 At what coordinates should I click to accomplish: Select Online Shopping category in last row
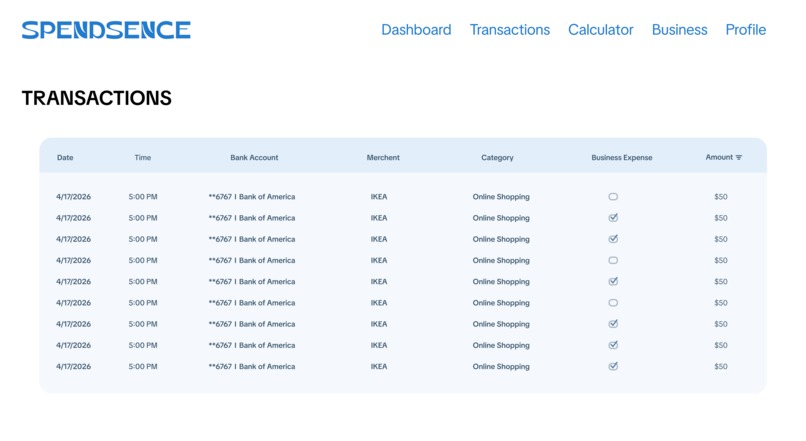pos(501,366)
